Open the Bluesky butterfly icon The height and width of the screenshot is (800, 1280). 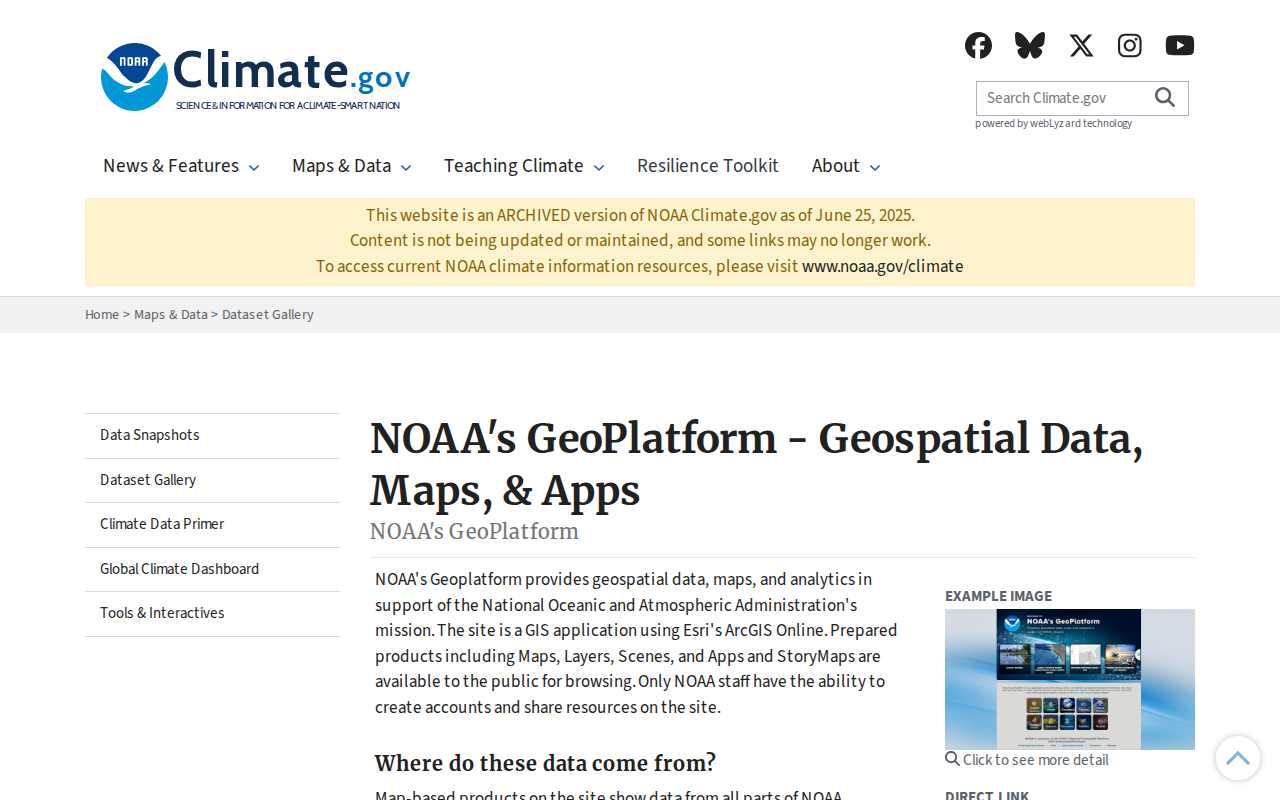point(1030,45)
